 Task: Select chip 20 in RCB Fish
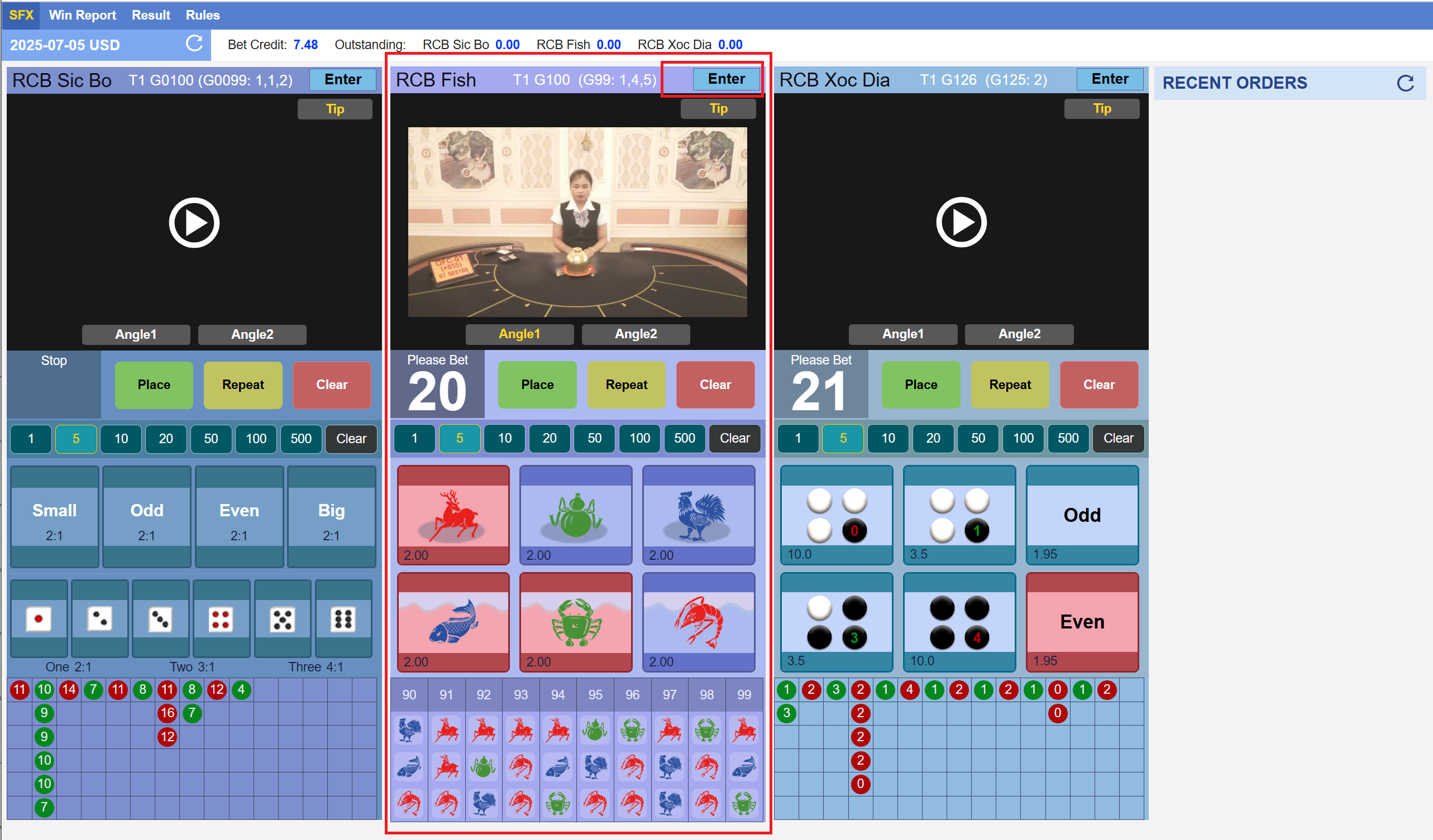(550, 438)
